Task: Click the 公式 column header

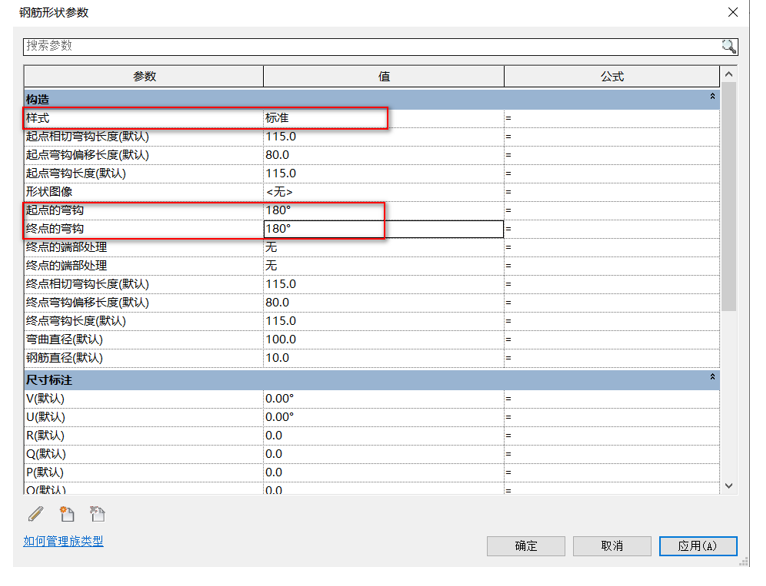Action: [612, 77]
